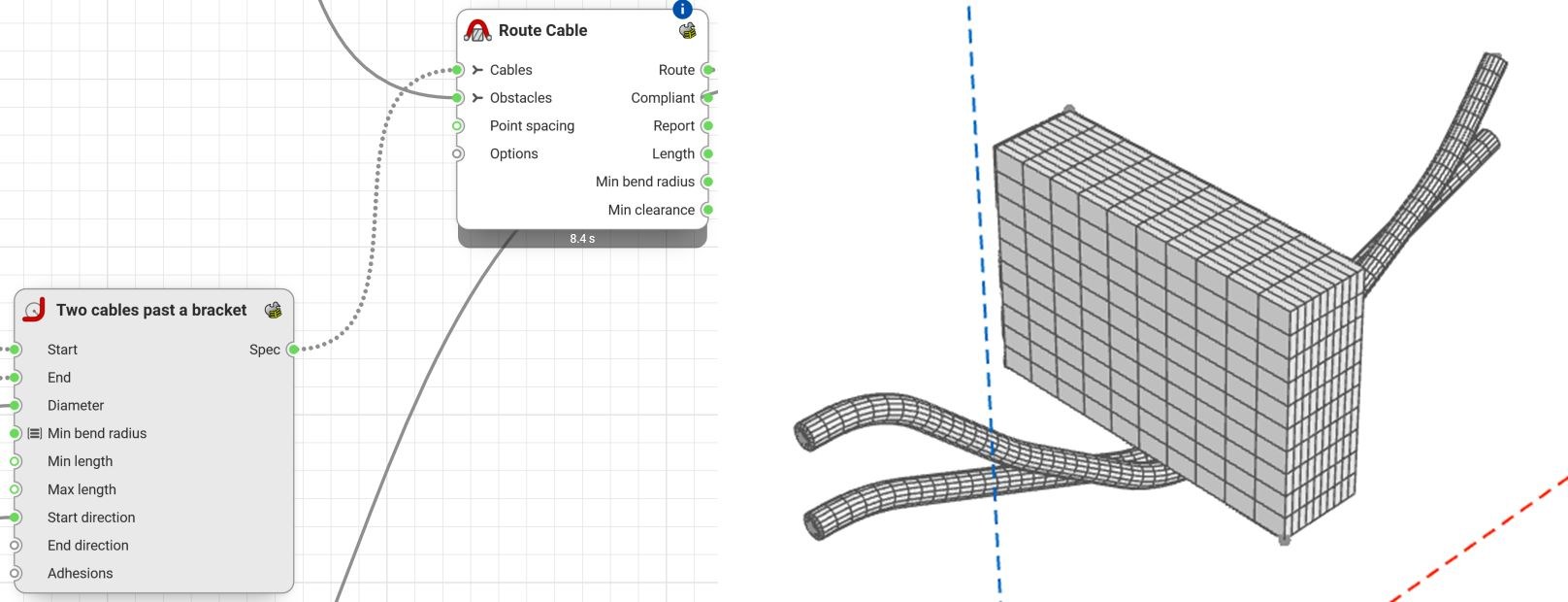The height and width of the screenshot is (602, 1568).
Task: Click the Route output port
Action: point(707,70)
